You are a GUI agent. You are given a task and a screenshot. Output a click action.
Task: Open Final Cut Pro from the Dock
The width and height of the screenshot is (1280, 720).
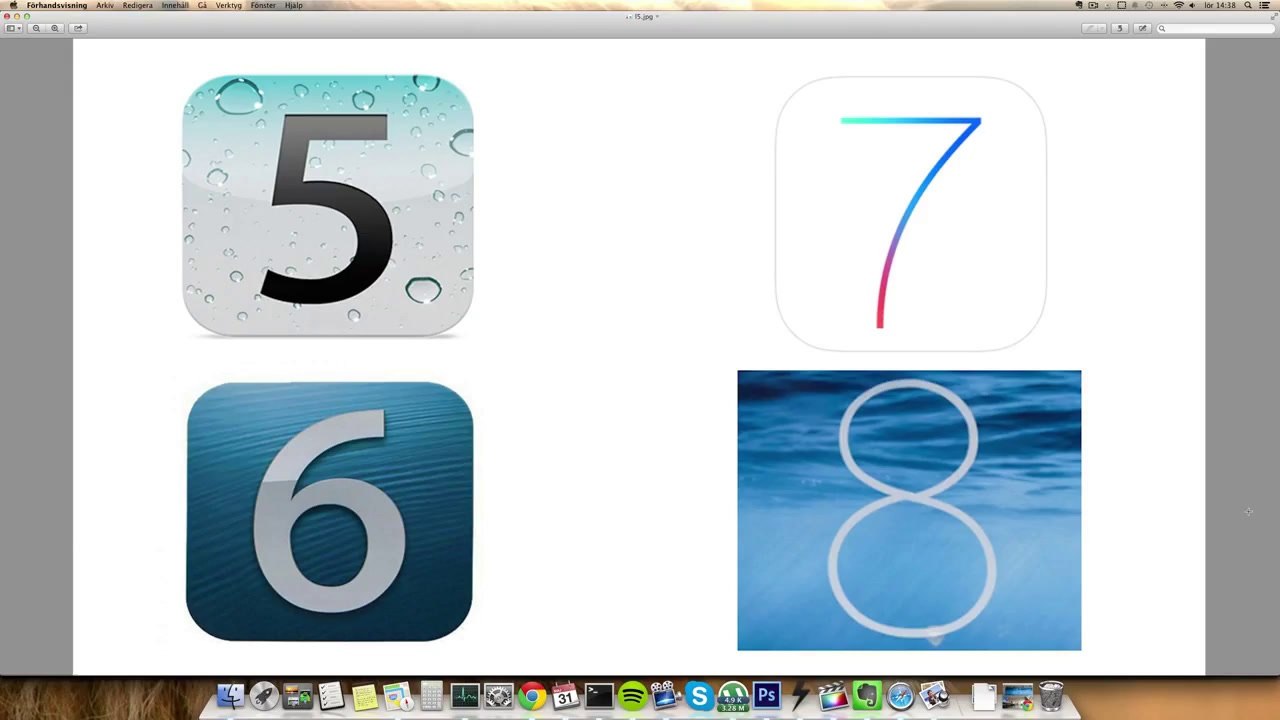point(834,696)
